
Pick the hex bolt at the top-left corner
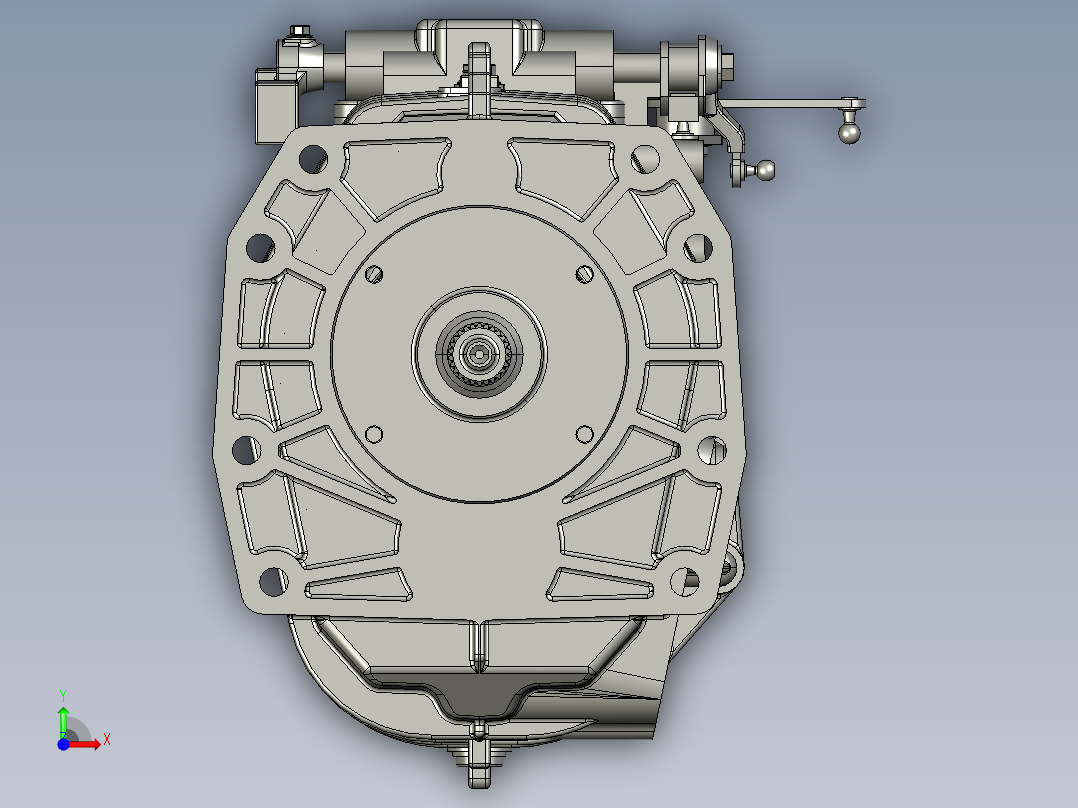coord(300,31)
